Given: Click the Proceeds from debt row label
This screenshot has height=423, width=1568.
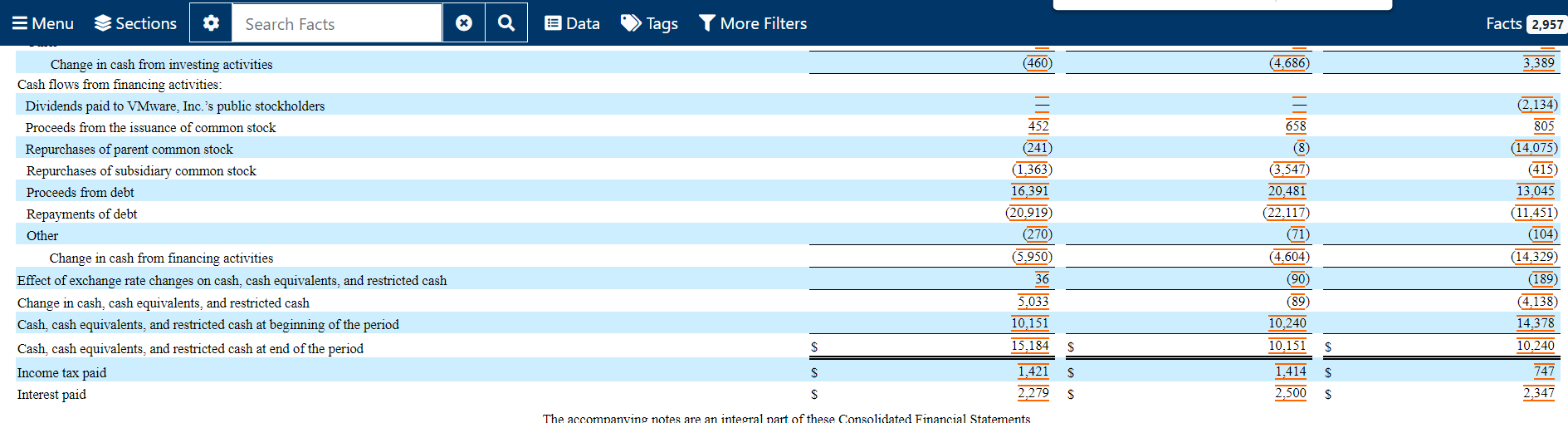Looking at the screenshot, I should pos(80,192).
